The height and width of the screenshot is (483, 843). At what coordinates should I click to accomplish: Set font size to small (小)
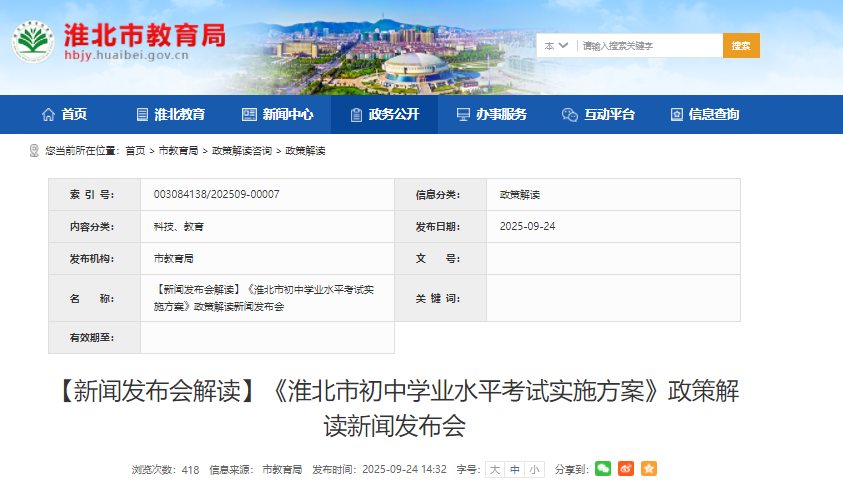pos(534,469)
